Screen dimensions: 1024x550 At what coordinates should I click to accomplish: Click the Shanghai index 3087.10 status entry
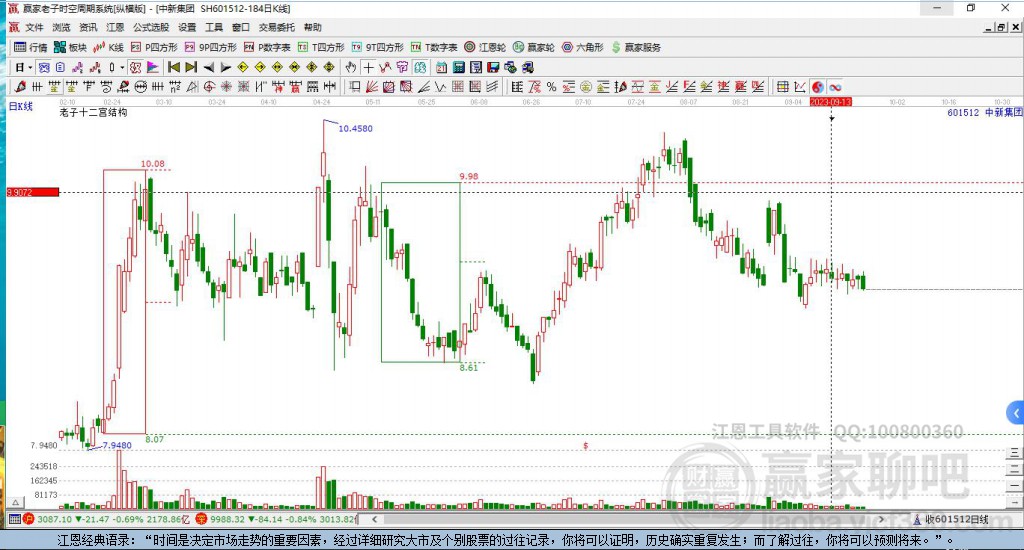pos(105,519)
